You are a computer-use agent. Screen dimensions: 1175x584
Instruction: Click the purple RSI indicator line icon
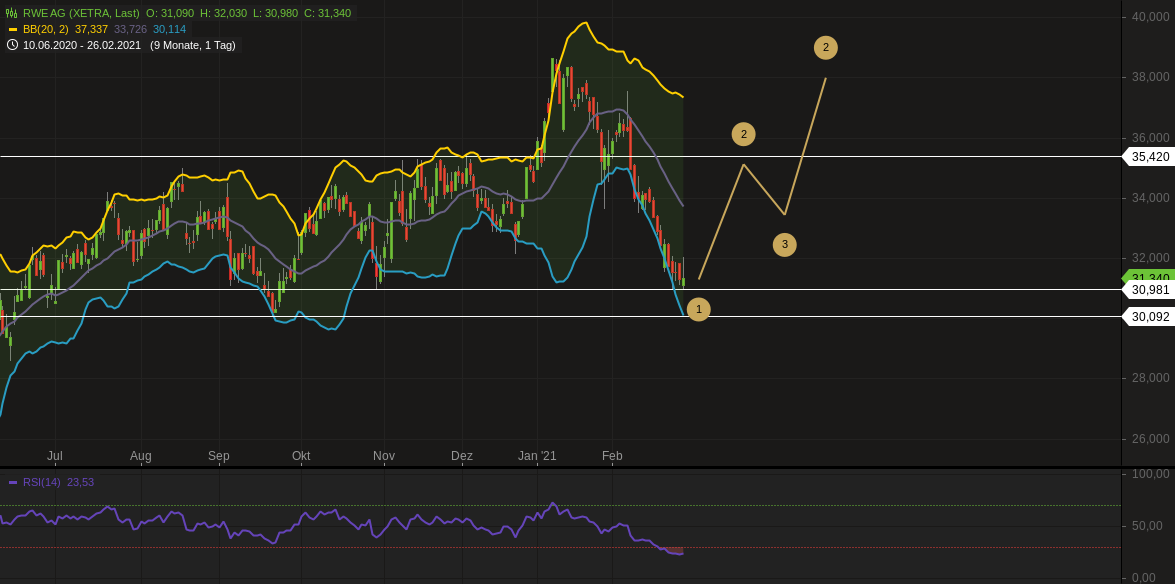tap(15, 481)
